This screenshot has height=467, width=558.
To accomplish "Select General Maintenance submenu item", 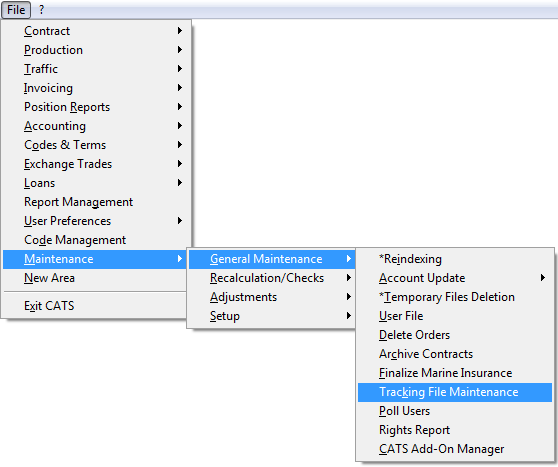I will tap(272, 259).
